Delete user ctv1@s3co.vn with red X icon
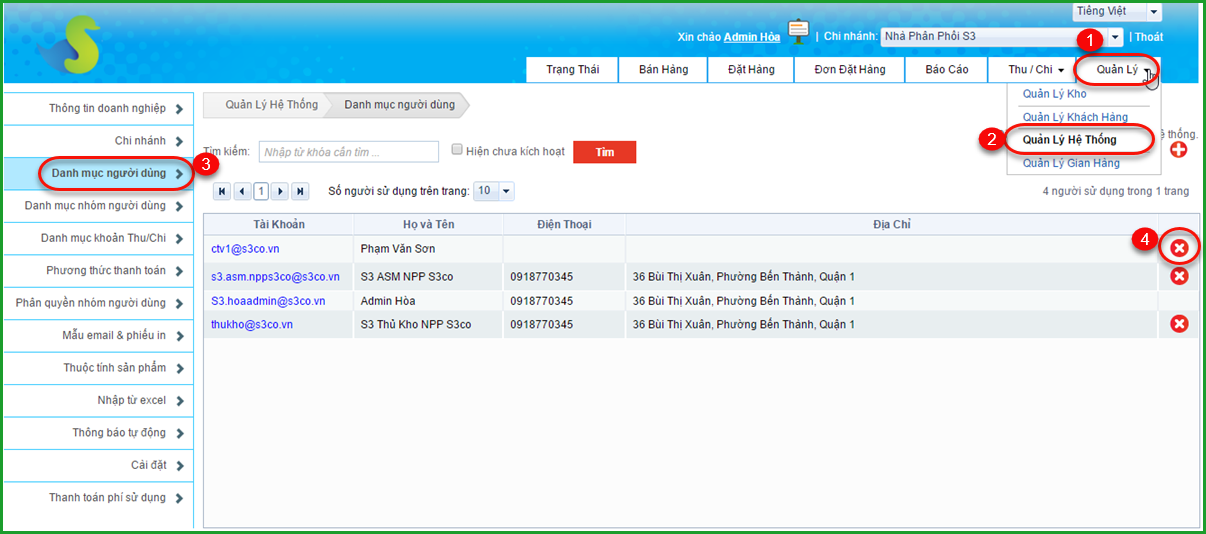This screenshot has height=534, width=1206. 1179,248
